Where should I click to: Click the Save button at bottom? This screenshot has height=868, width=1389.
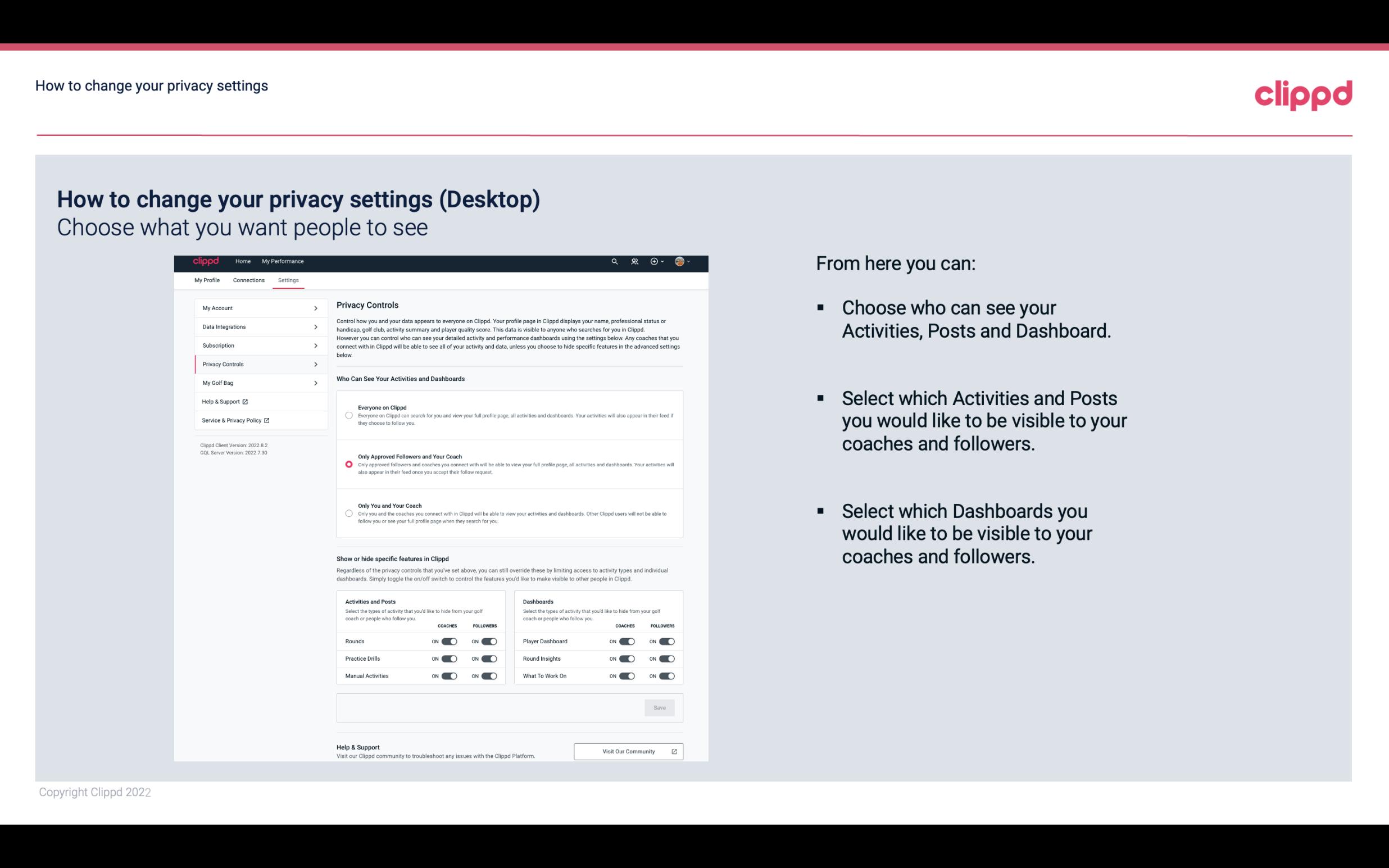tap(660, 708)
